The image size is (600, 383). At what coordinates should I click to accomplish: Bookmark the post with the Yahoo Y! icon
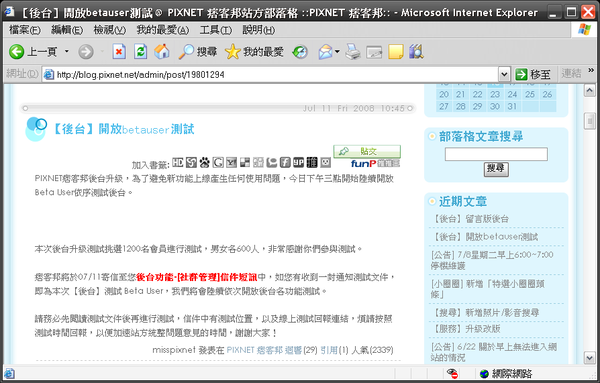[x=232, y=163]
